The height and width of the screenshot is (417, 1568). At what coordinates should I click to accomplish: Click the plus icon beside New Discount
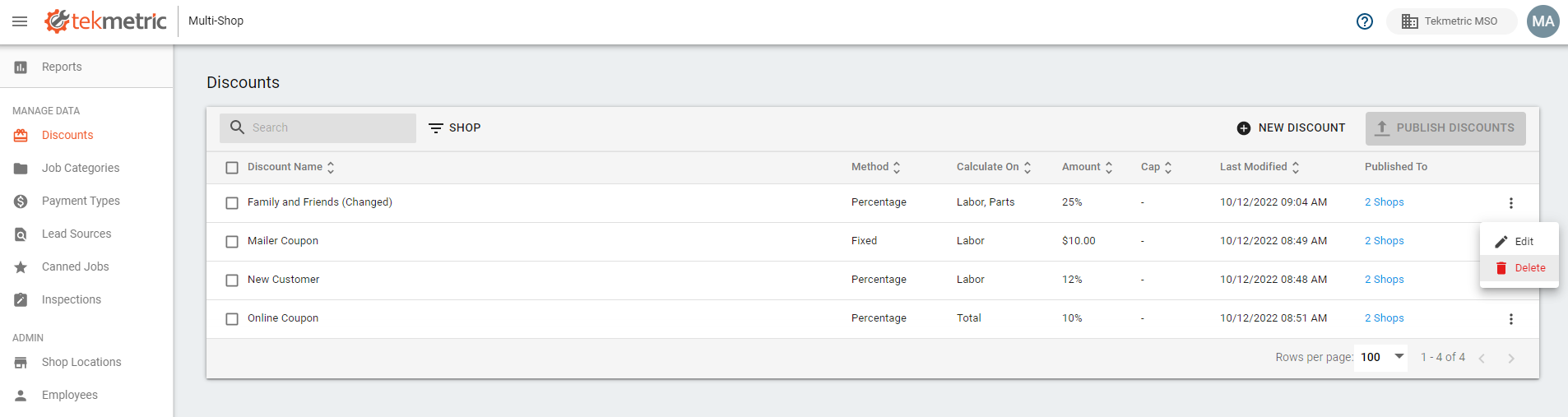click(x=1244, y=128)
